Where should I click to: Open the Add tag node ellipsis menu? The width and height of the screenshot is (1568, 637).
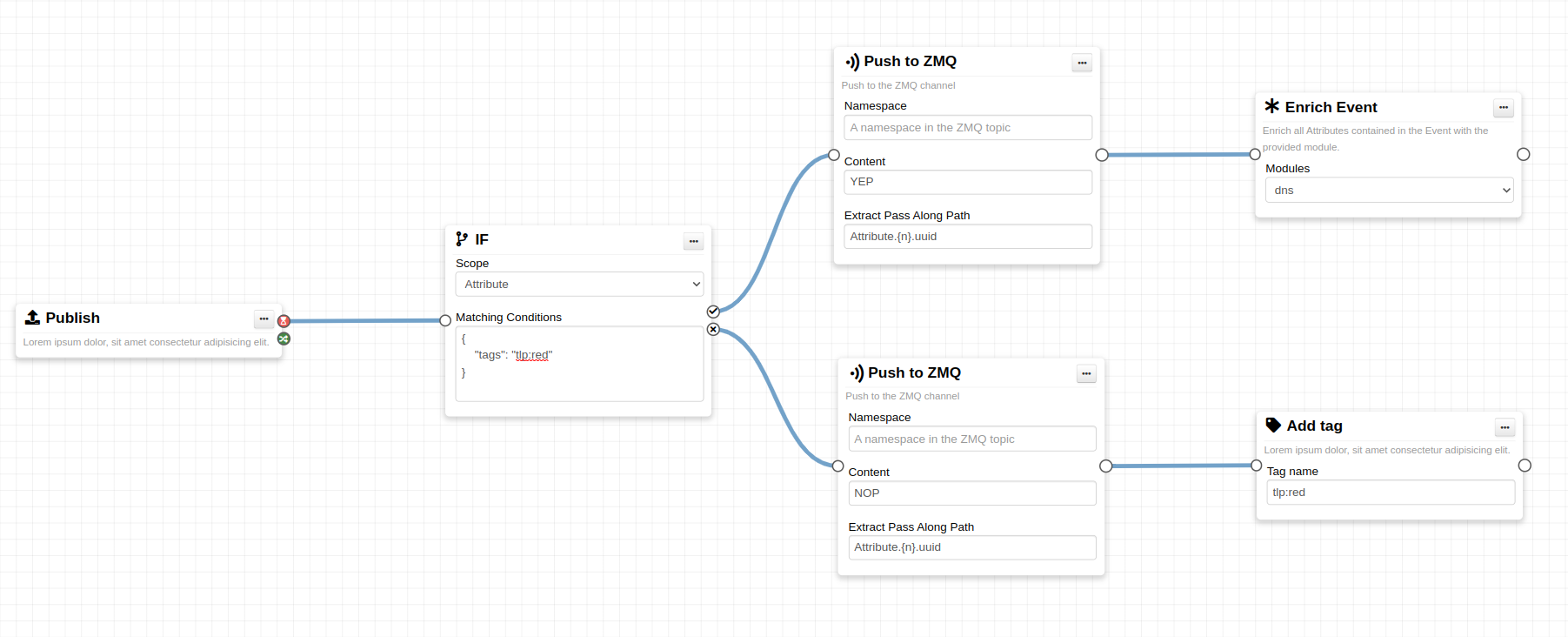pyautogui.click(x=1505, y=427)
